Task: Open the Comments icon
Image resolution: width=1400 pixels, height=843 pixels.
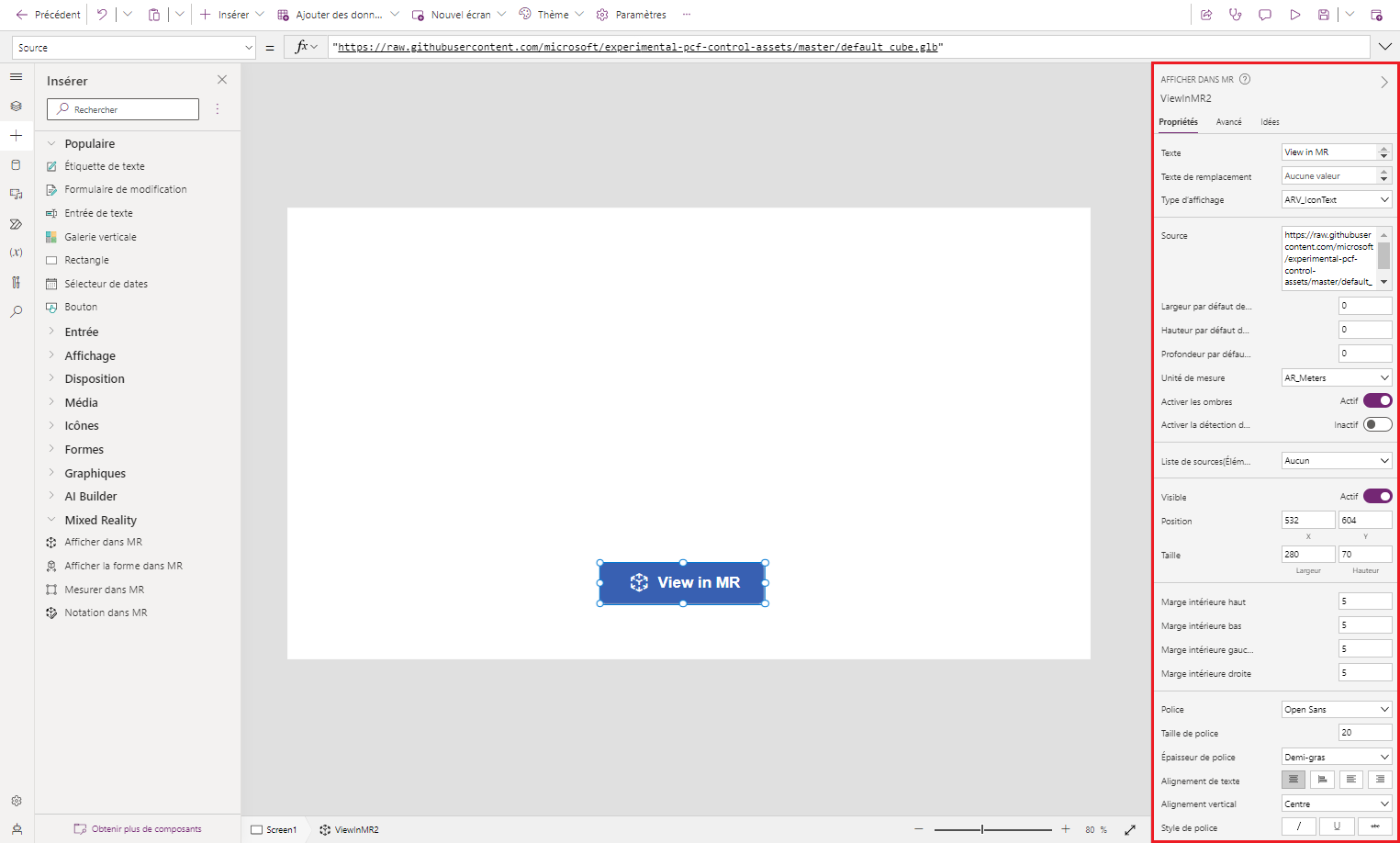Action: click(1265, 15)
